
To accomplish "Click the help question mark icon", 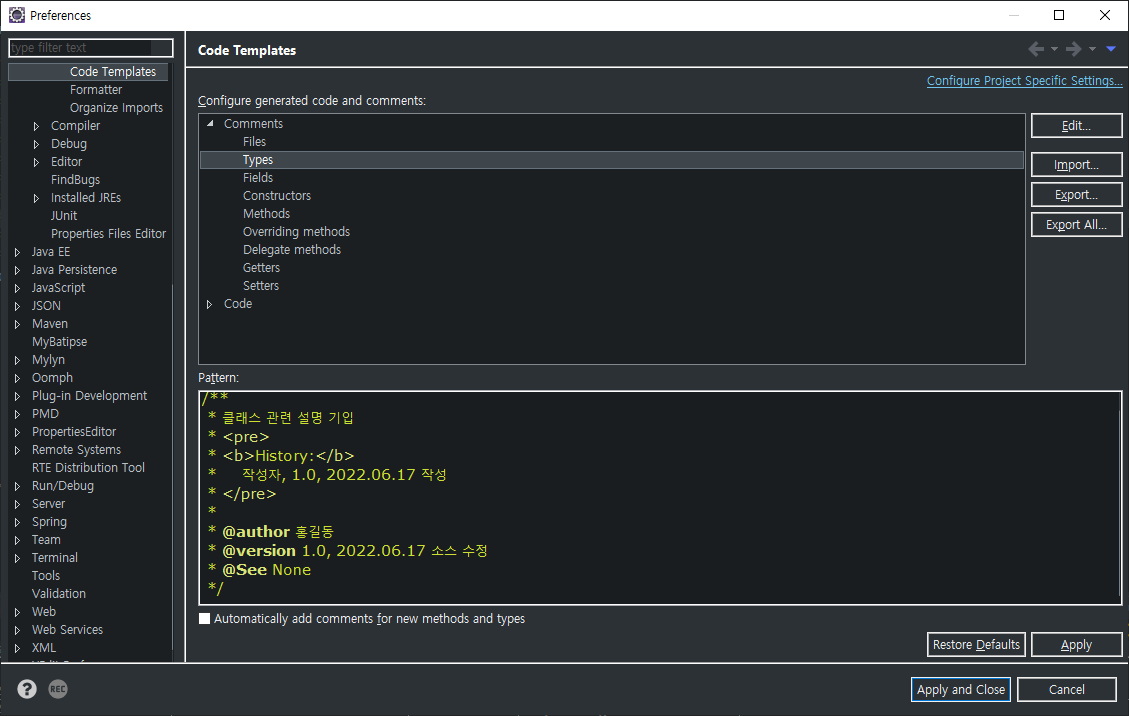I will [27, 689].
